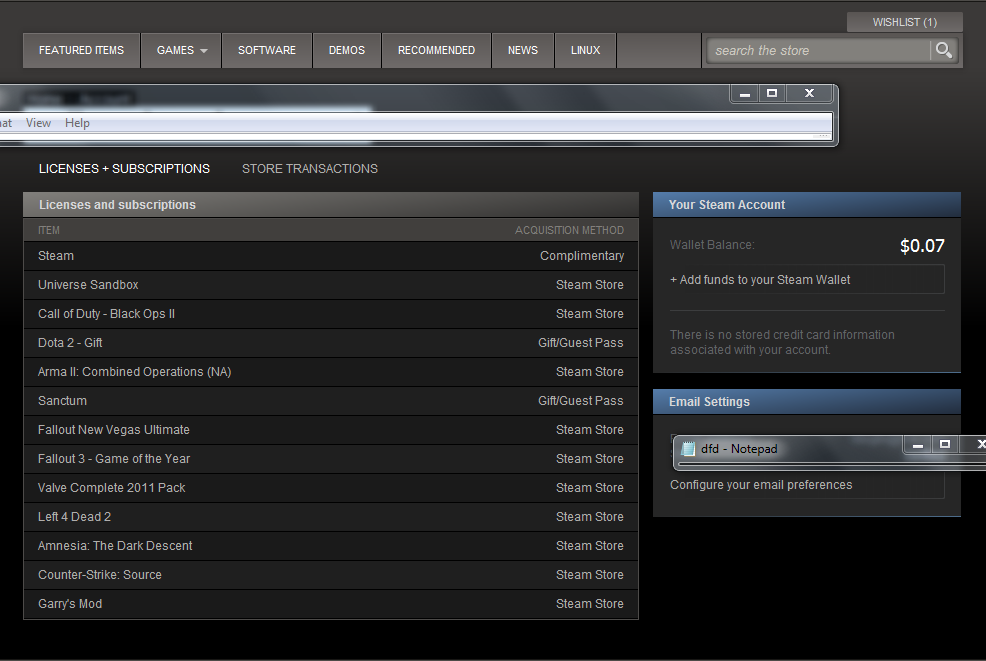
Task: Select the Sanctum license row
Action: click(x=331, y=401)
